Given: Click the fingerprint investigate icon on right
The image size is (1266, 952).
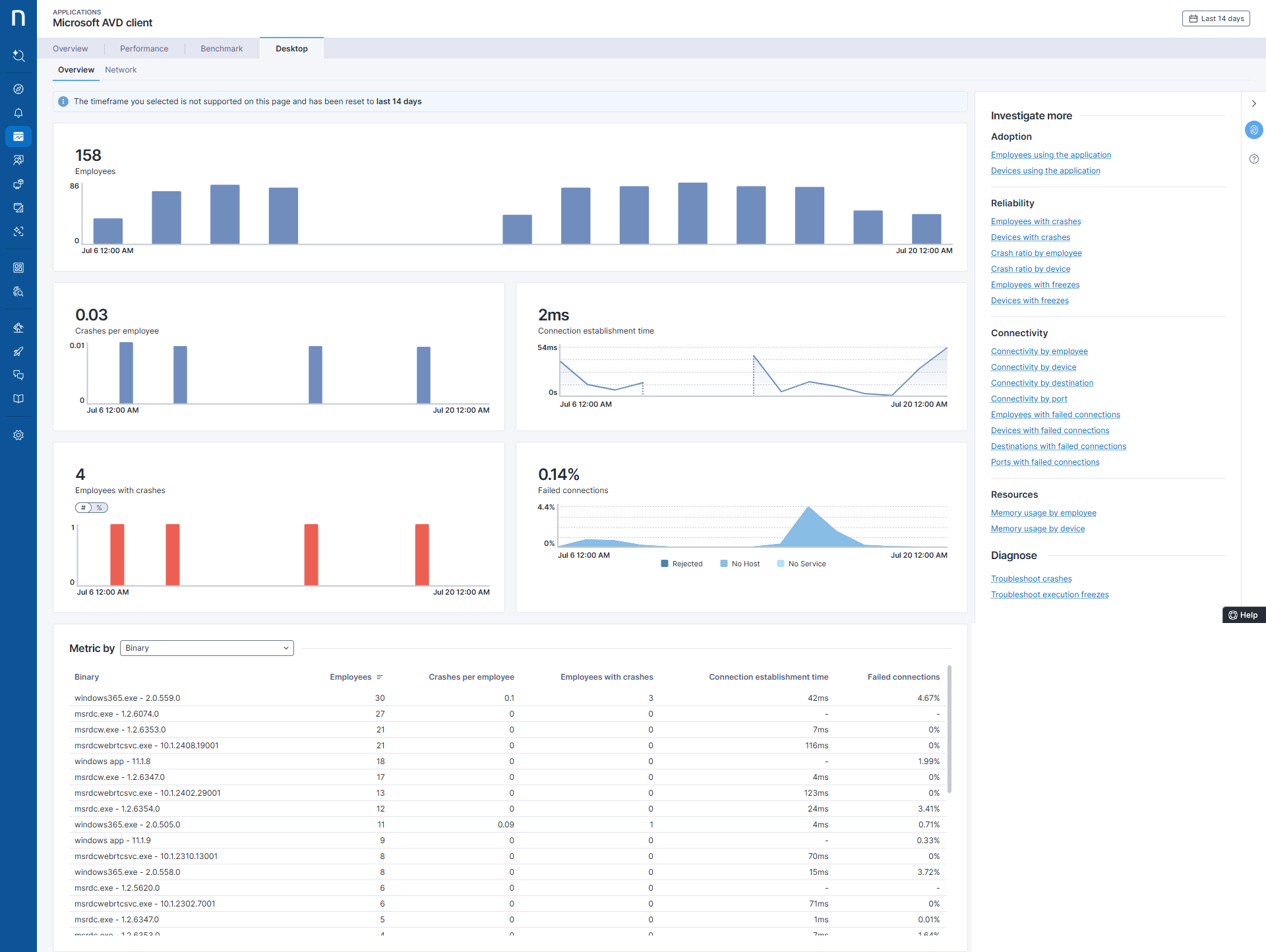Looking at the screenshot, I should (x=1253, y=130).
